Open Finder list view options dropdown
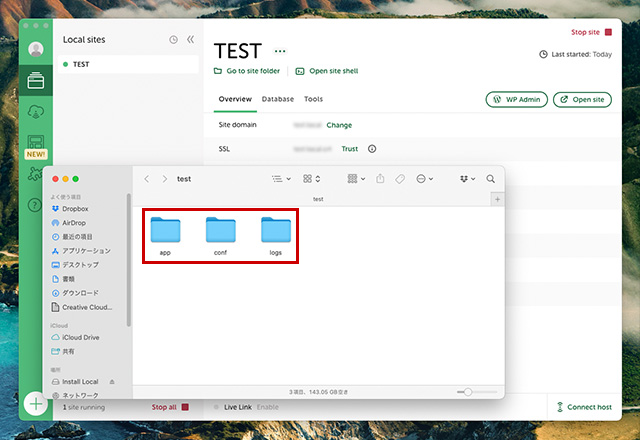 [x=281, y=179]
